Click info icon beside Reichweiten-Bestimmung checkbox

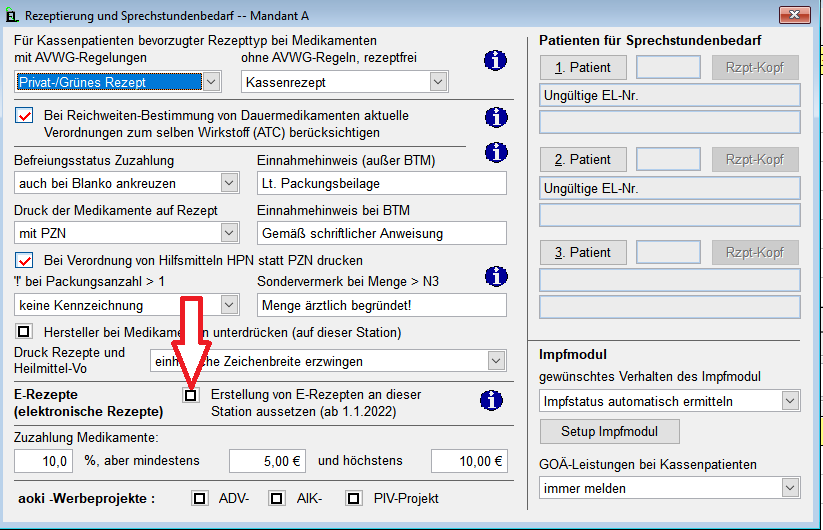pyautogui.click(x=495, y=118)
